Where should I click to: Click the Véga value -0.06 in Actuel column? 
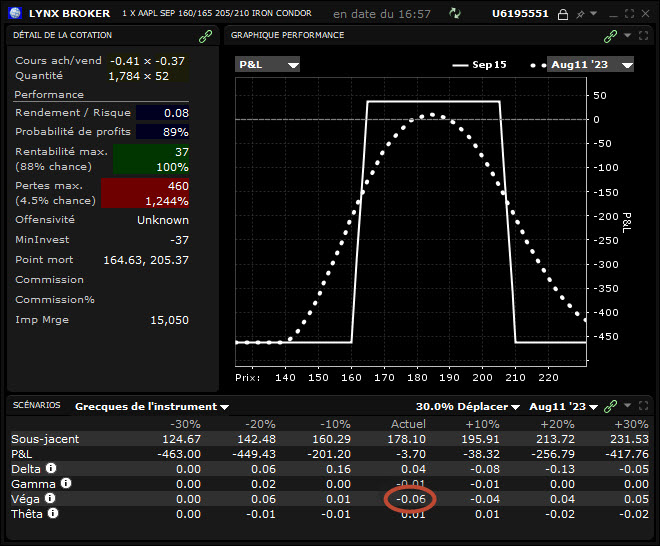coord(411,499)
